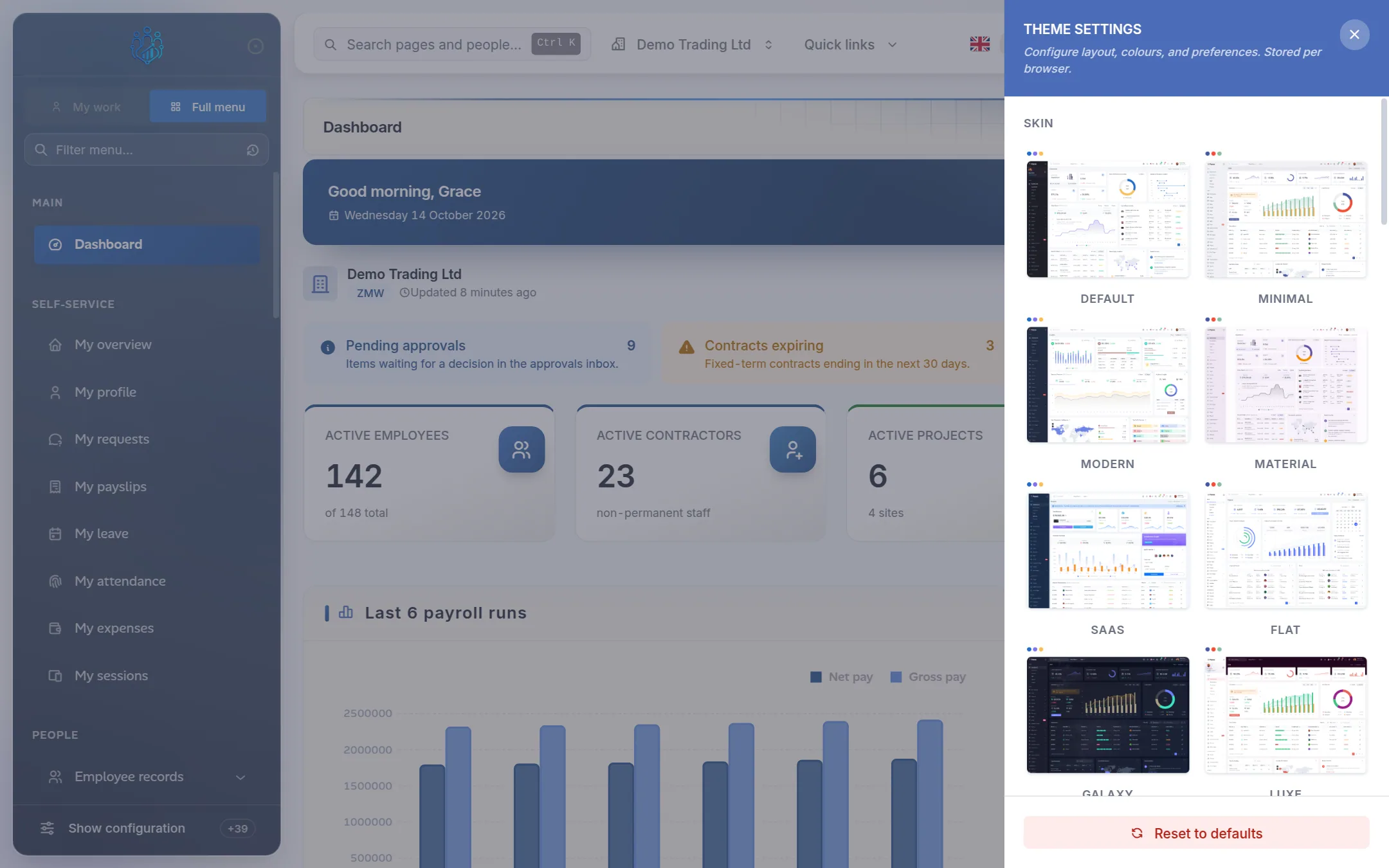Image resolution: width=1389 pixels, height=868 pixels.
Task: Click the building icon beside Demo Trading Ltd
Action: pos(320,284)
